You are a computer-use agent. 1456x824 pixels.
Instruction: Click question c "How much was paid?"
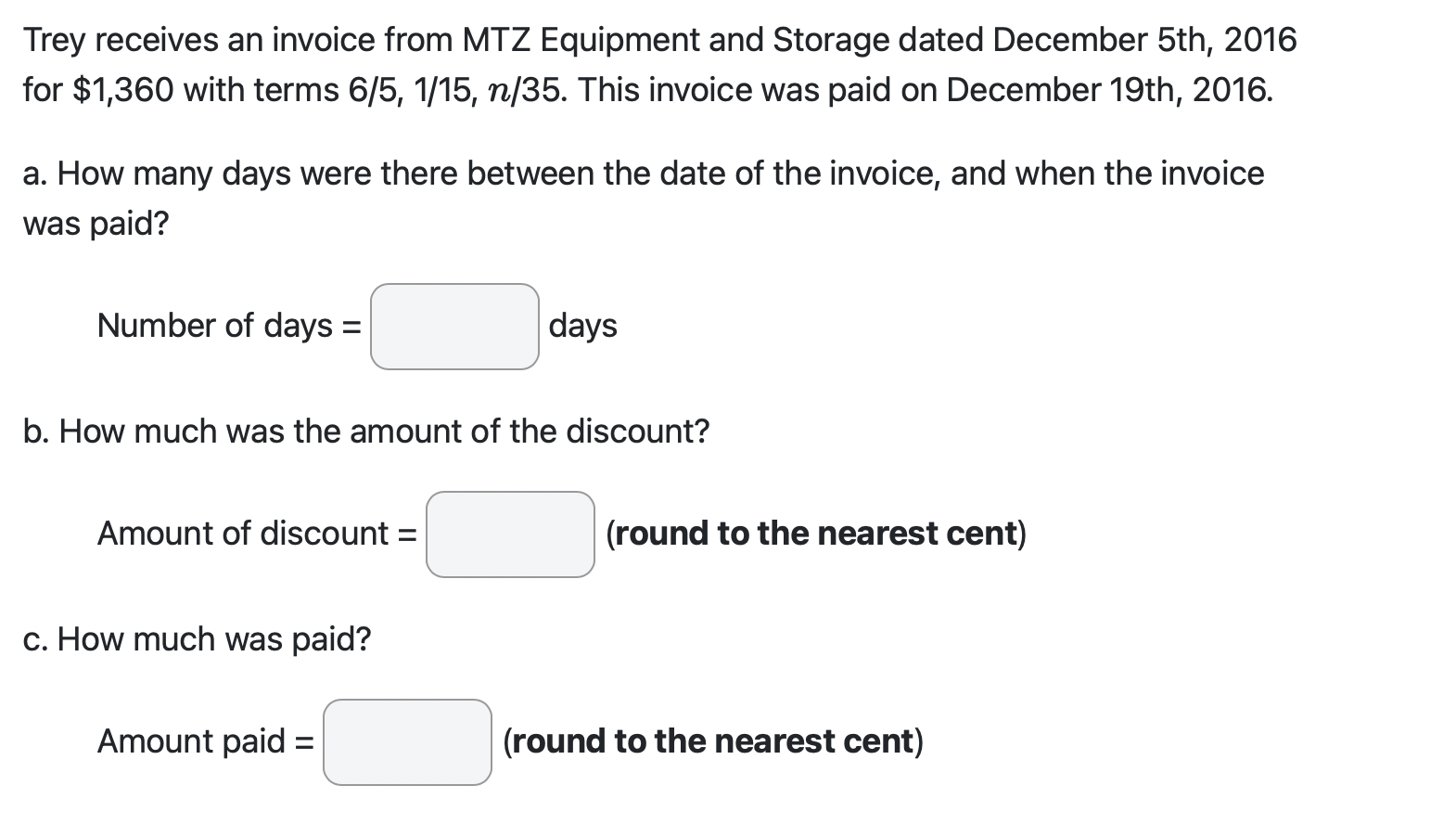(x=197, y=639)
